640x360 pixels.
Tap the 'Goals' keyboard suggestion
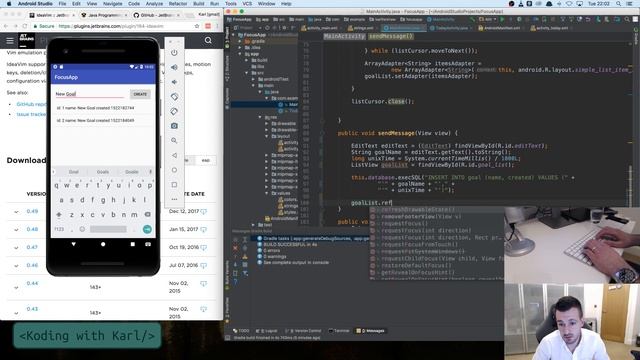tap(102, 172)
